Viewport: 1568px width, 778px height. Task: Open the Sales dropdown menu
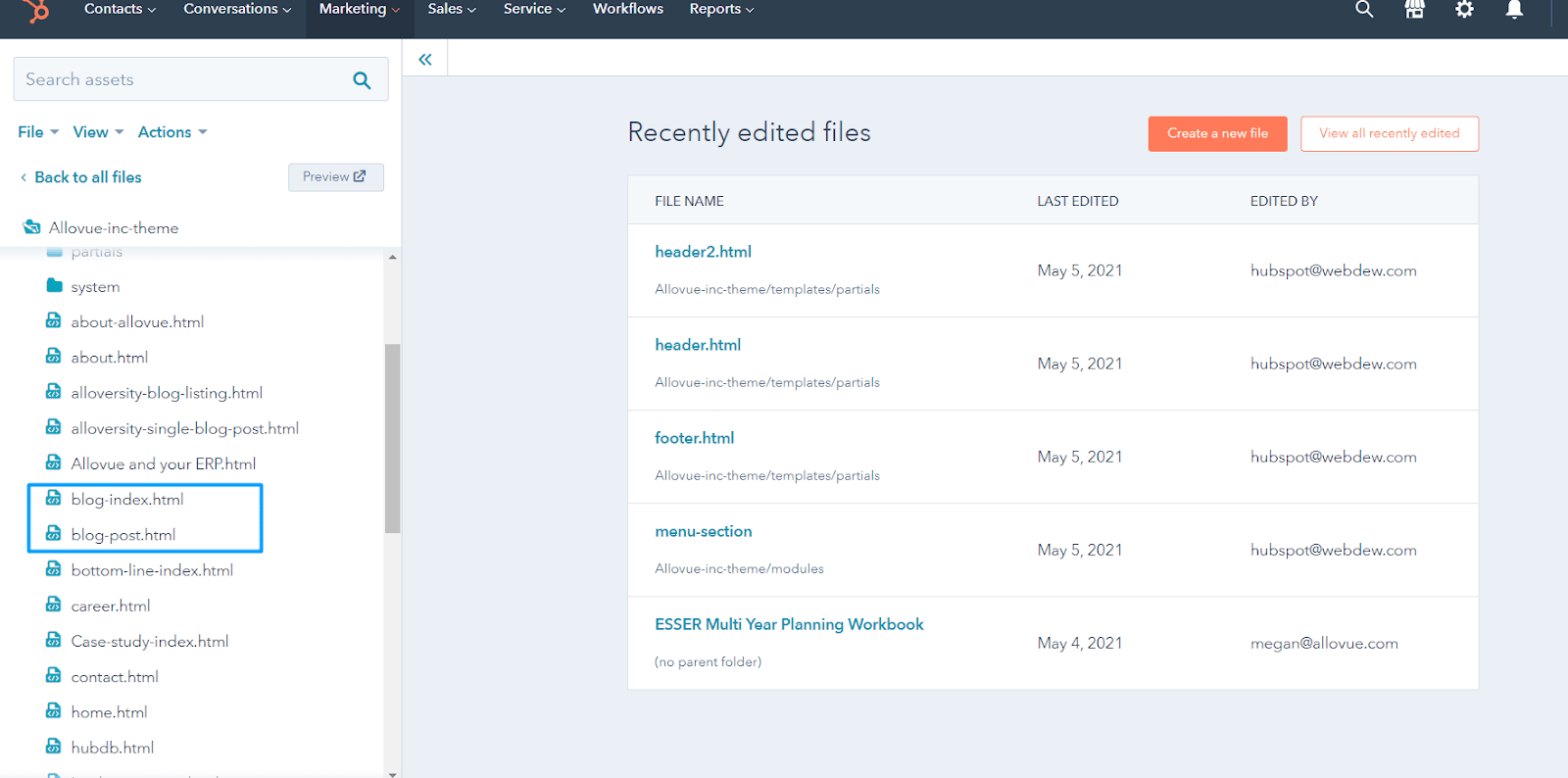[x=452, y=9]
